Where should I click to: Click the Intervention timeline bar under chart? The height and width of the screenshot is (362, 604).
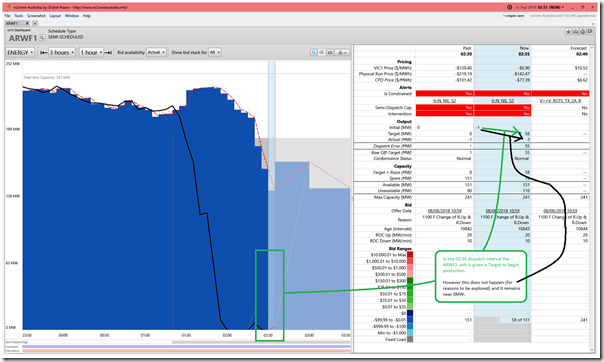186,351
